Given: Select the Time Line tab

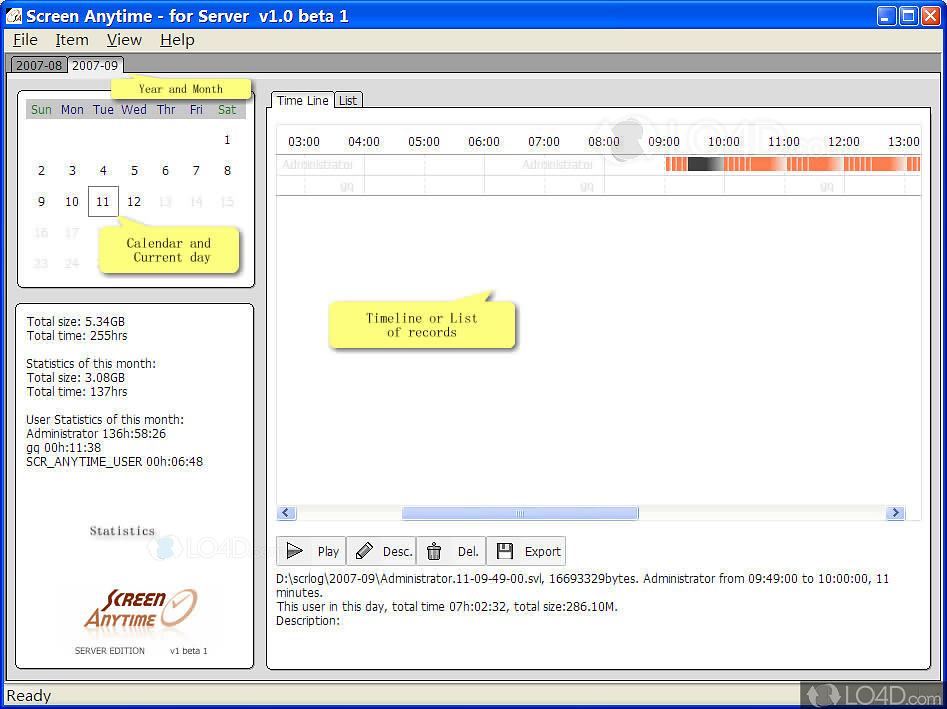Looking at the screenshot, I should click(x=302, y=100).
